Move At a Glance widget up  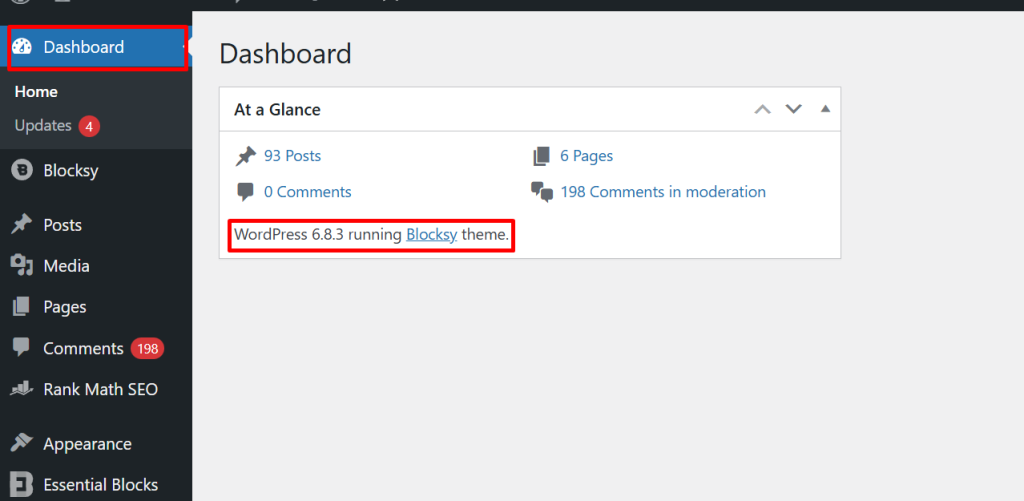pos(763,109)
